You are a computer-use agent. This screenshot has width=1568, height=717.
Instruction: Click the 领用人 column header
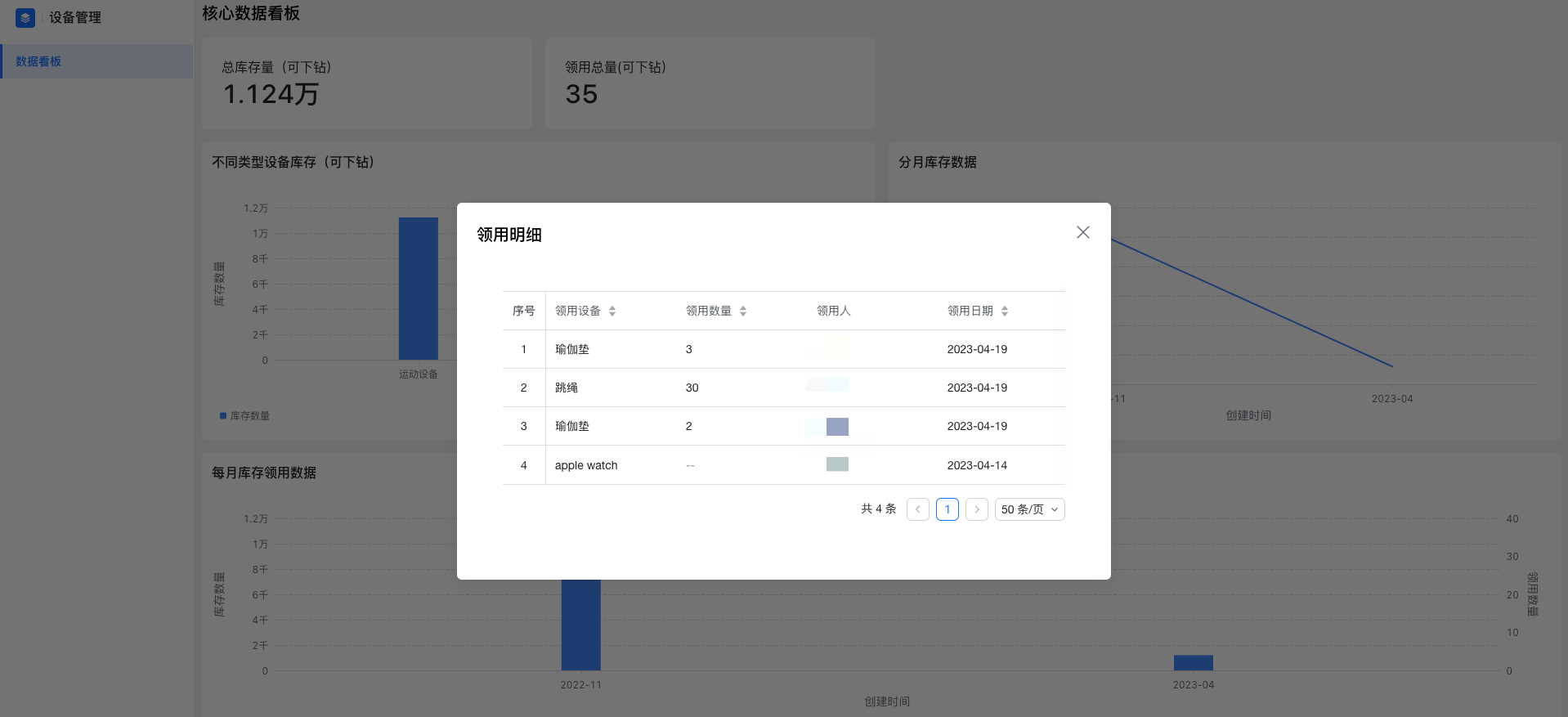click(834, 311)
